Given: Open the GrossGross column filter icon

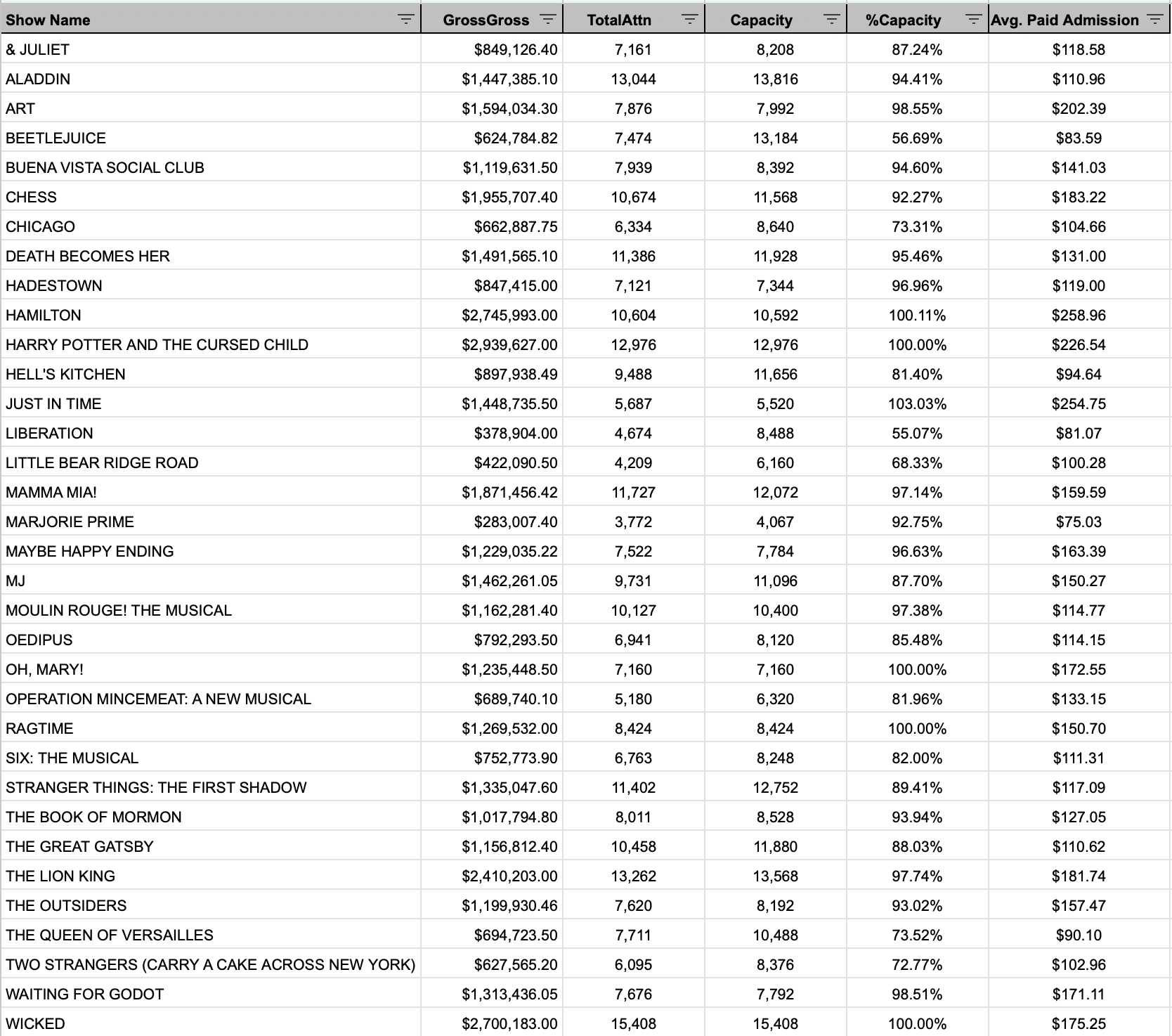Looking at the screenshot, I should click(548, 20).
